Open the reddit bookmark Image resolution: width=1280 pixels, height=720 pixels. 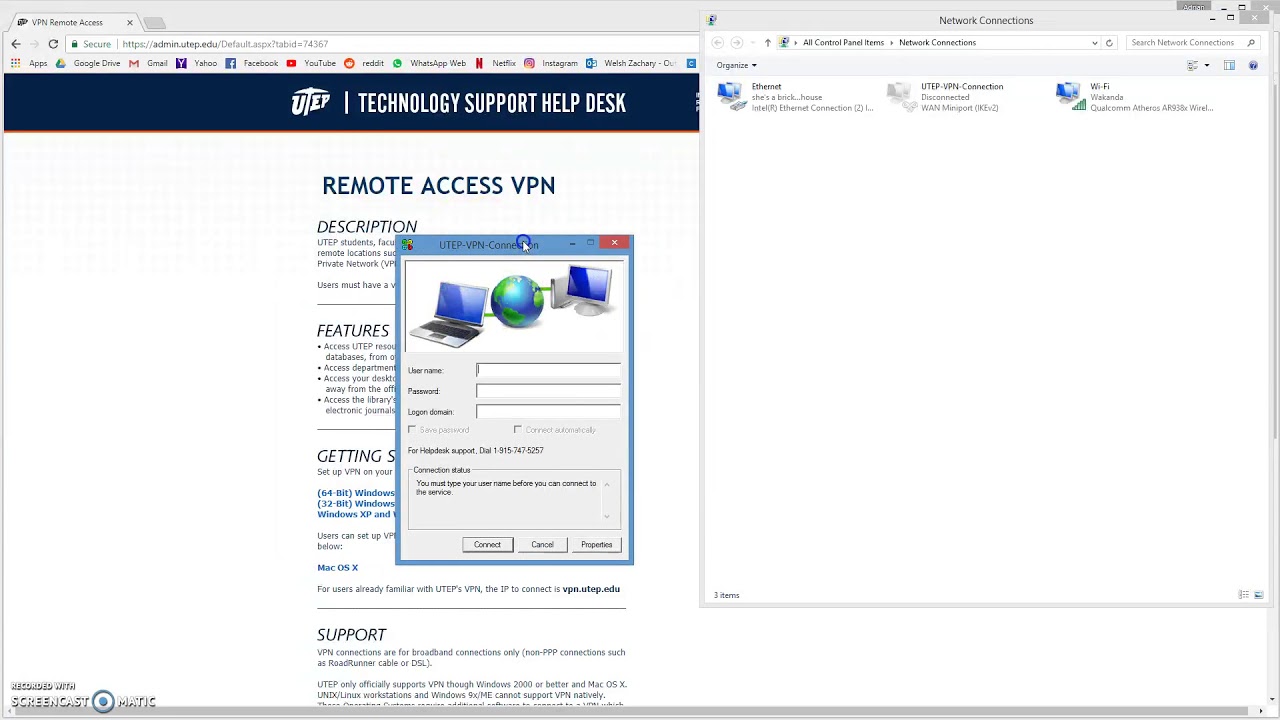[364, 63]
